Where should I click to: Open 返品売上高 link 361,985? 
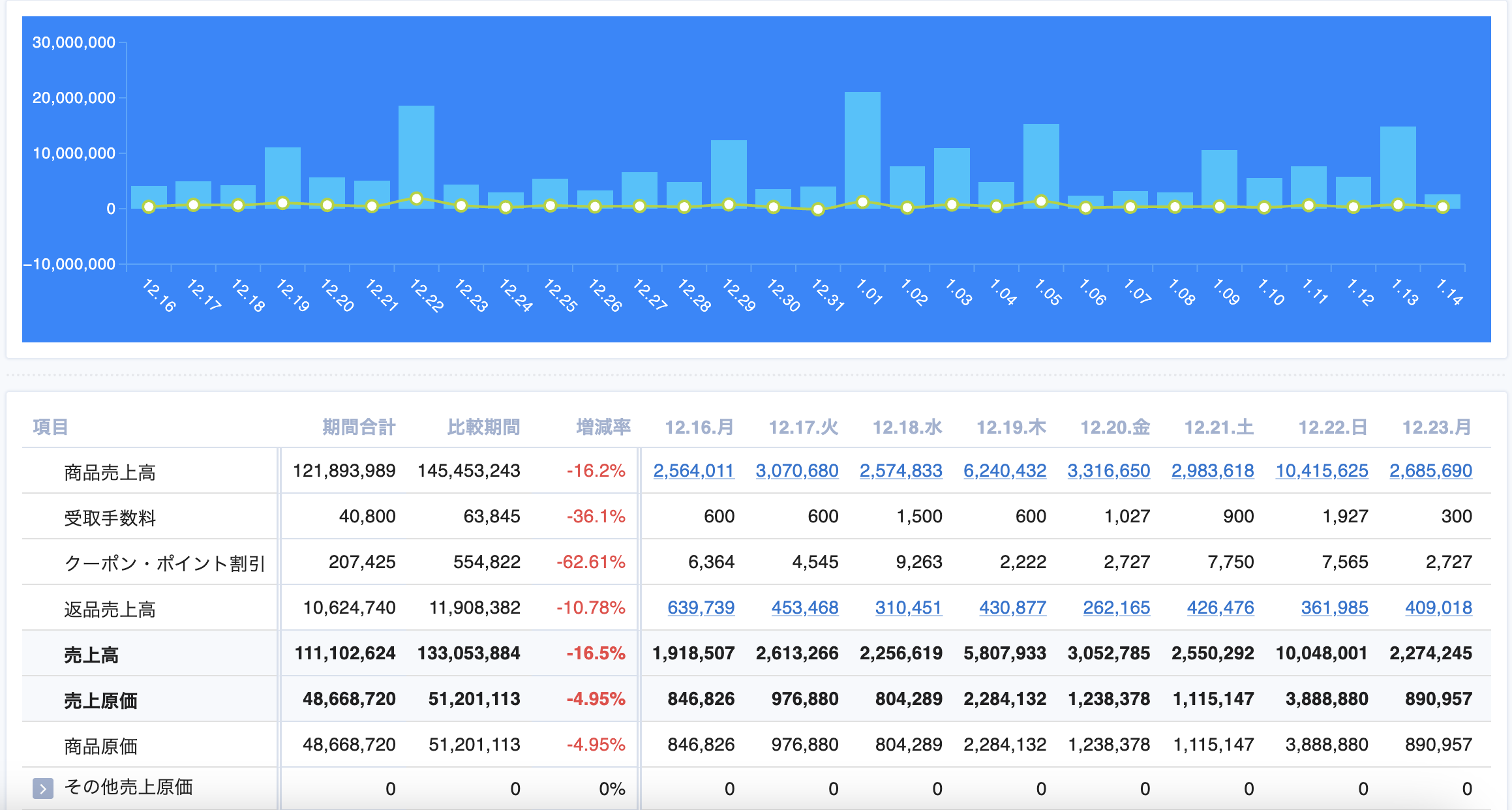point(1335,608)
